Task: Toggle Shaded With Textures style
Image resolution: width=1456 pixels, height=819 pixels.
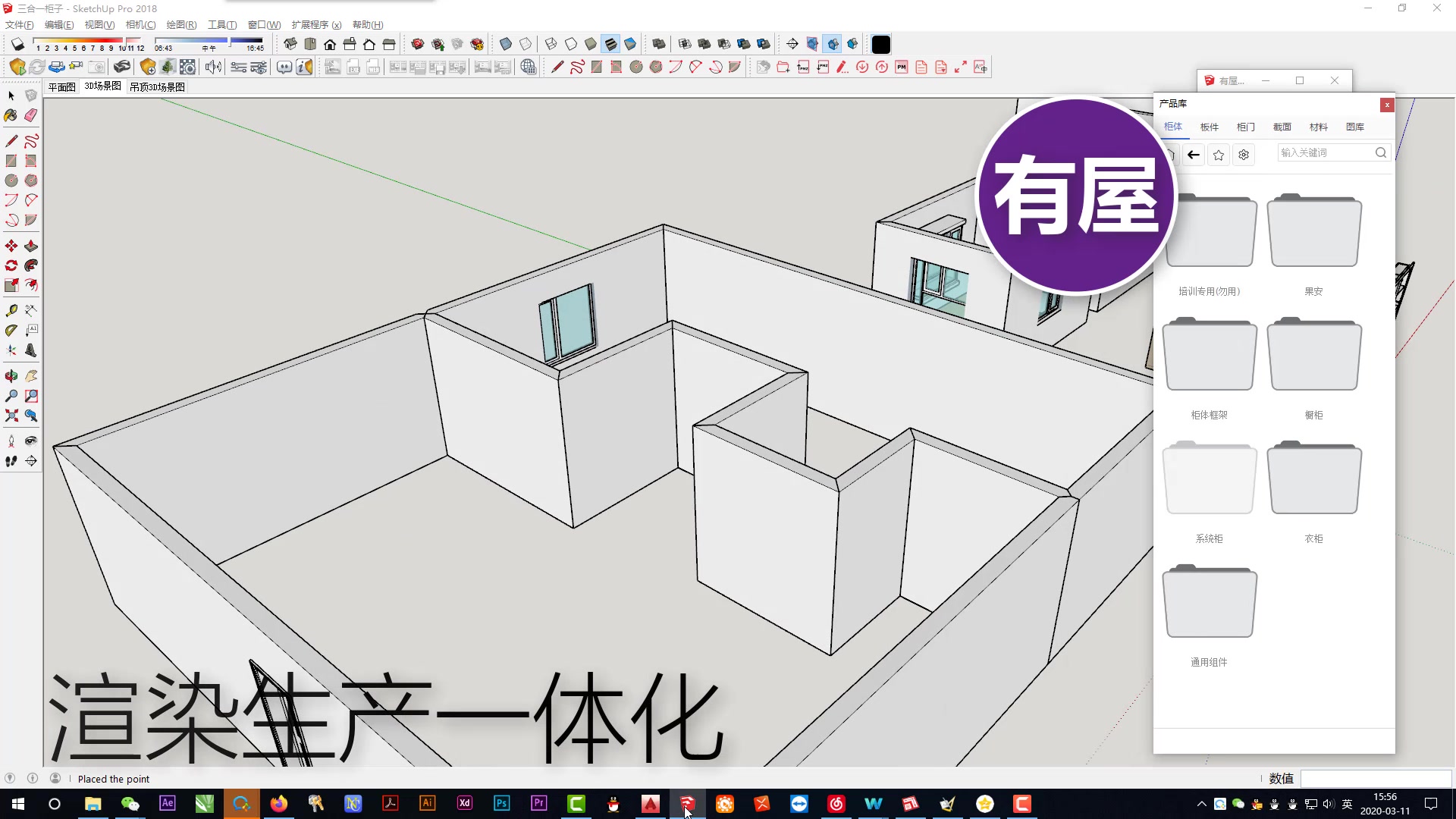Action: (x=610, y=44)
